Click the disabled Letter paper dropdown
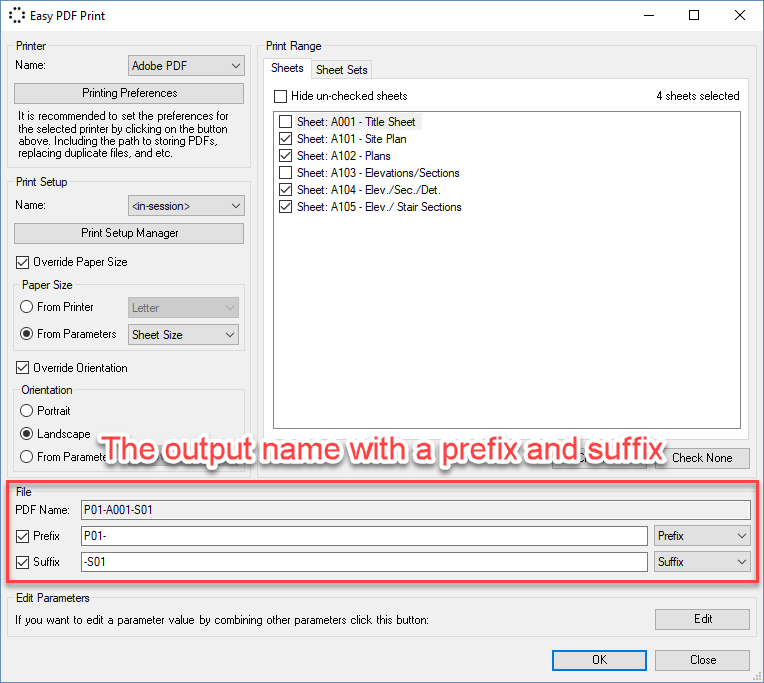This screenshot has height=683, width=764. (x=183, y=308)
